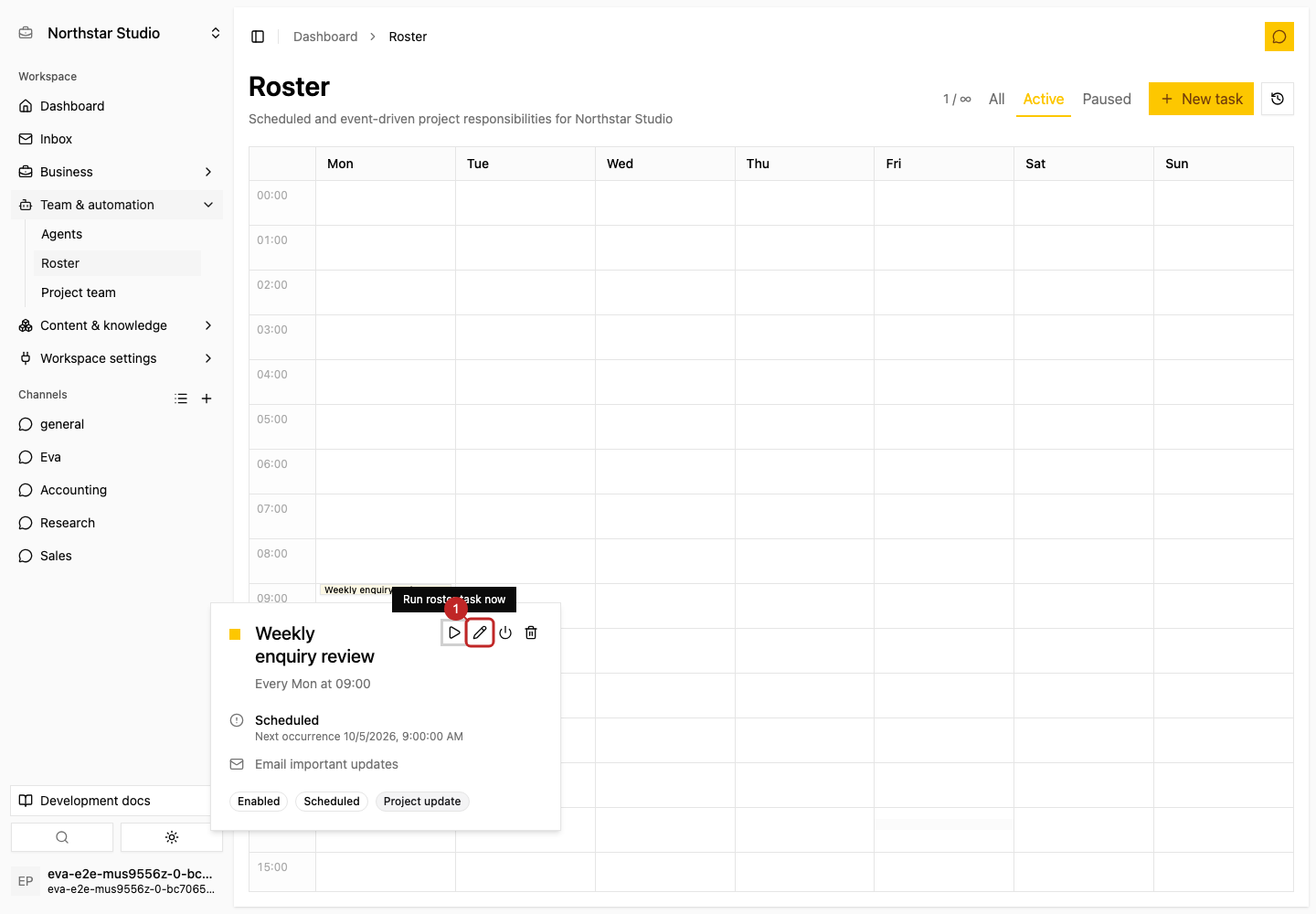
Task: Toggle the sidebar panel icon
Action: click(258, 37)
